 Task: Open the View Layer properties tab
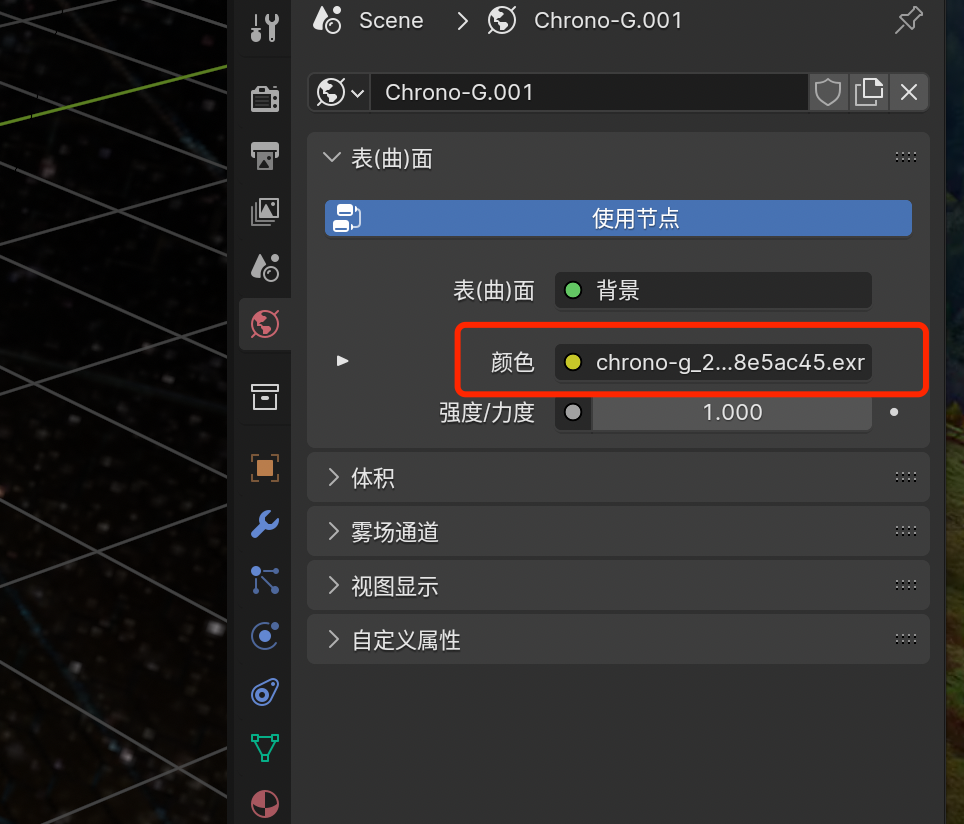point(265,211)
